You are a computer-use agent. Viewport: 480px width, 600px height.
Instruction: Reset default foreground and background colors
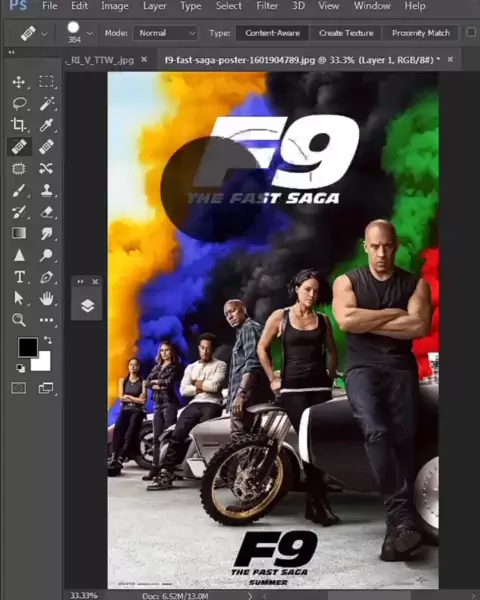pos(20,368)
